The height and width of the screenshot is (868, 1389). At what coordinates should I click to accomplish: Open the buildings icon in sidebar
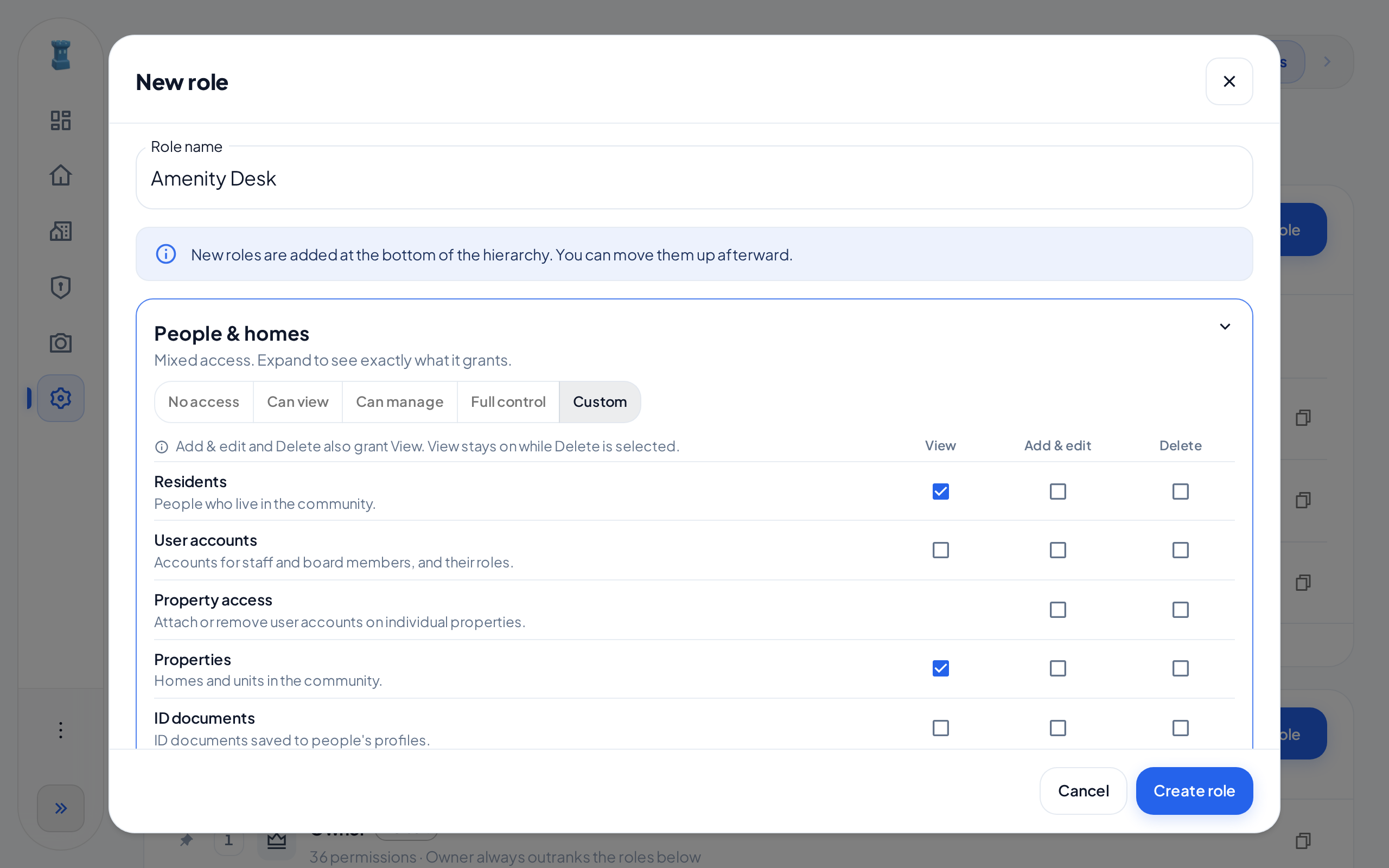point(60,231)
